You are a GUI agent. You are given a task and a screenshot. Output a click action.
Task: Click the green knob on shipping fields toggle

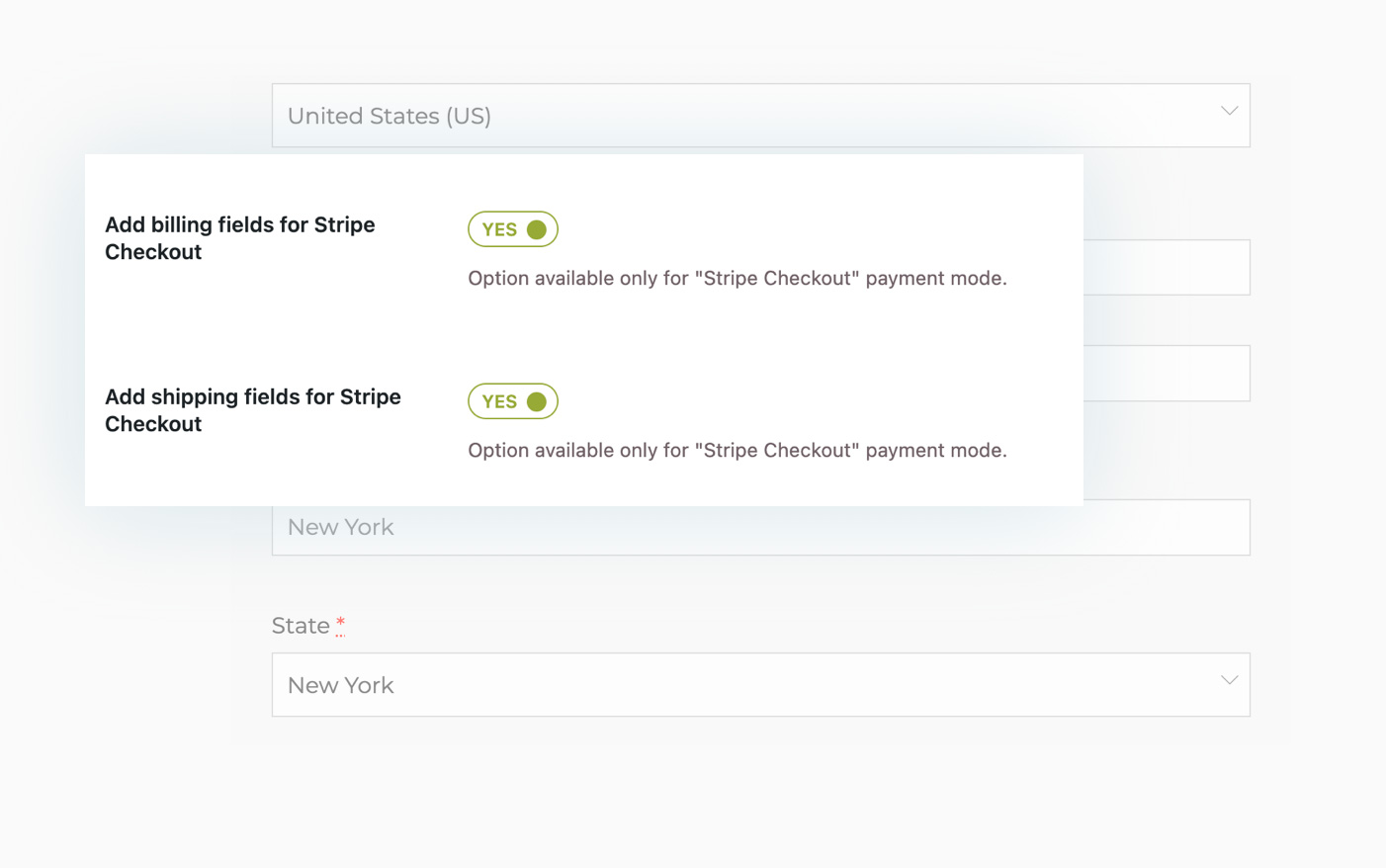click(x=537, y=401)
